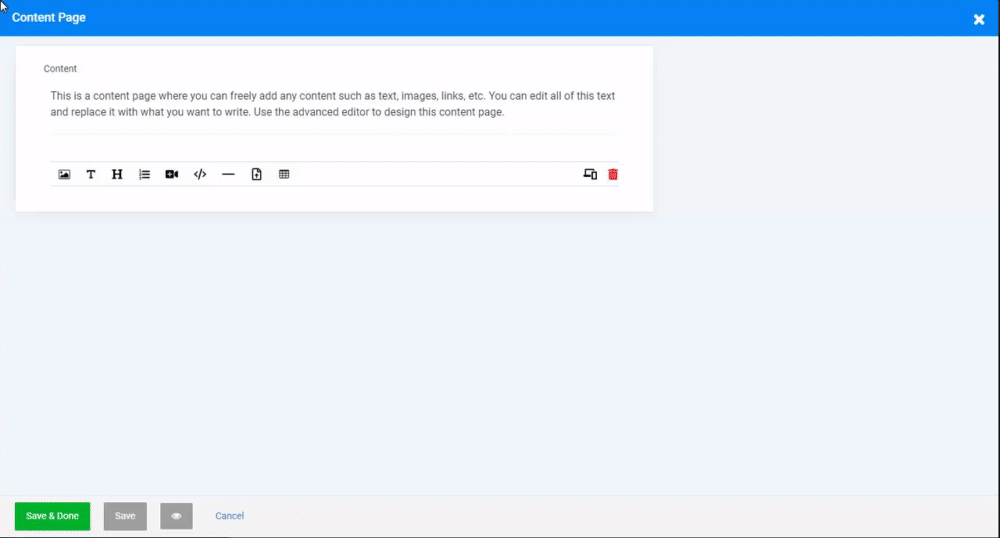
Task: Add a heading with the H icon
Action: 117,174
